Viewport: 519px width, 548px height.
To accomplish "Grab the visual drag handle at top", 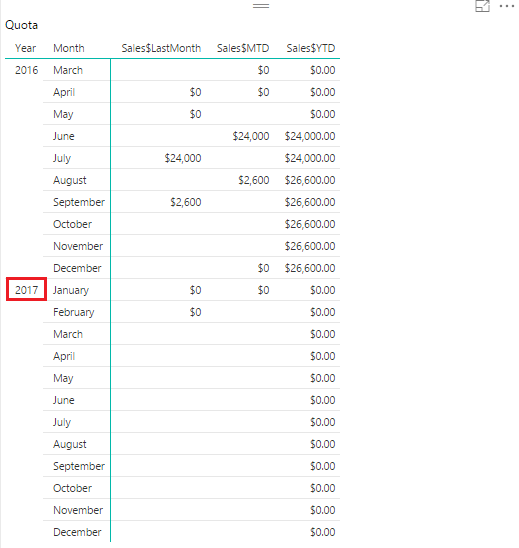I will (x=261, y=6).
